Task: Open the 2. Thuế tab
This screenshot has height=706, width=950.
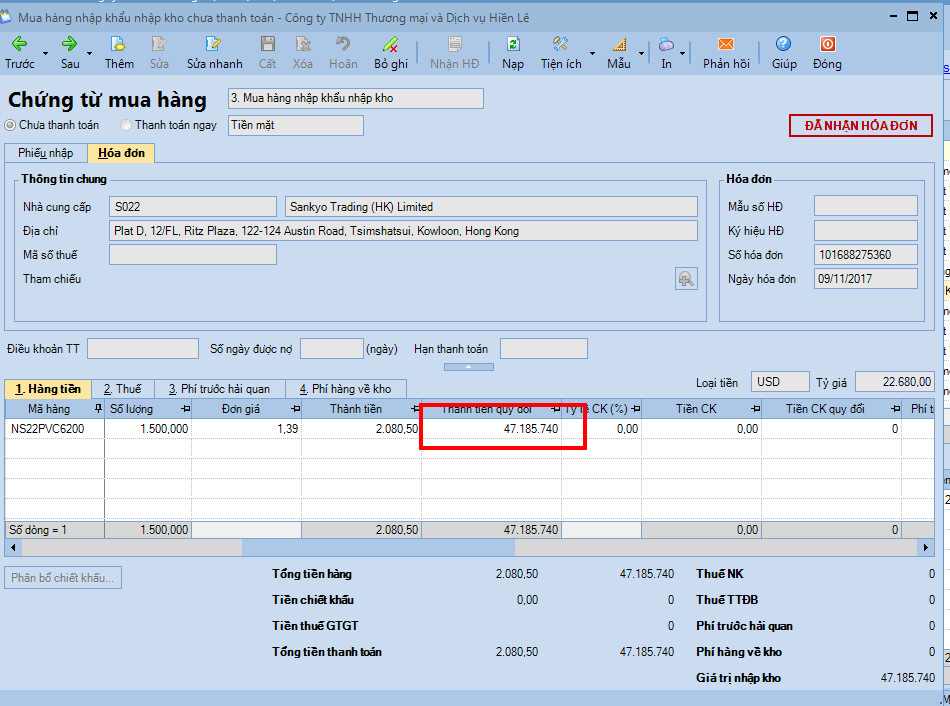Action: click(122, 388)
